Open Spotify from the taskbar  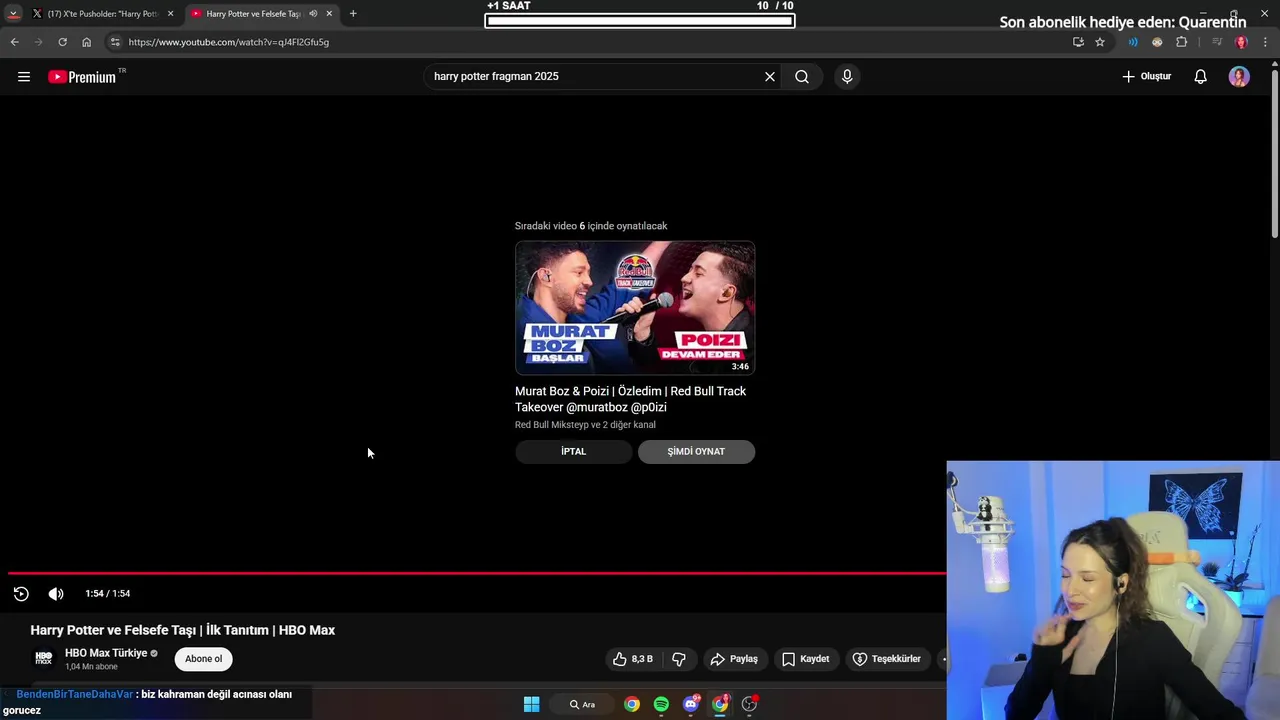pyautogui.click(x=661, y=704)
